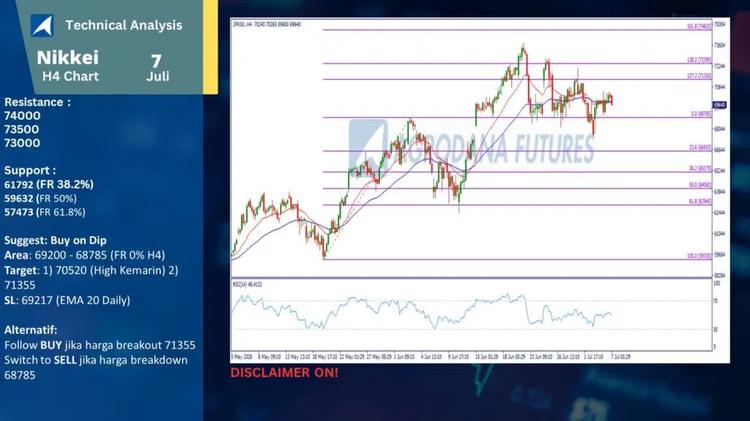Click the current price tag on price axis

point(719,105)
